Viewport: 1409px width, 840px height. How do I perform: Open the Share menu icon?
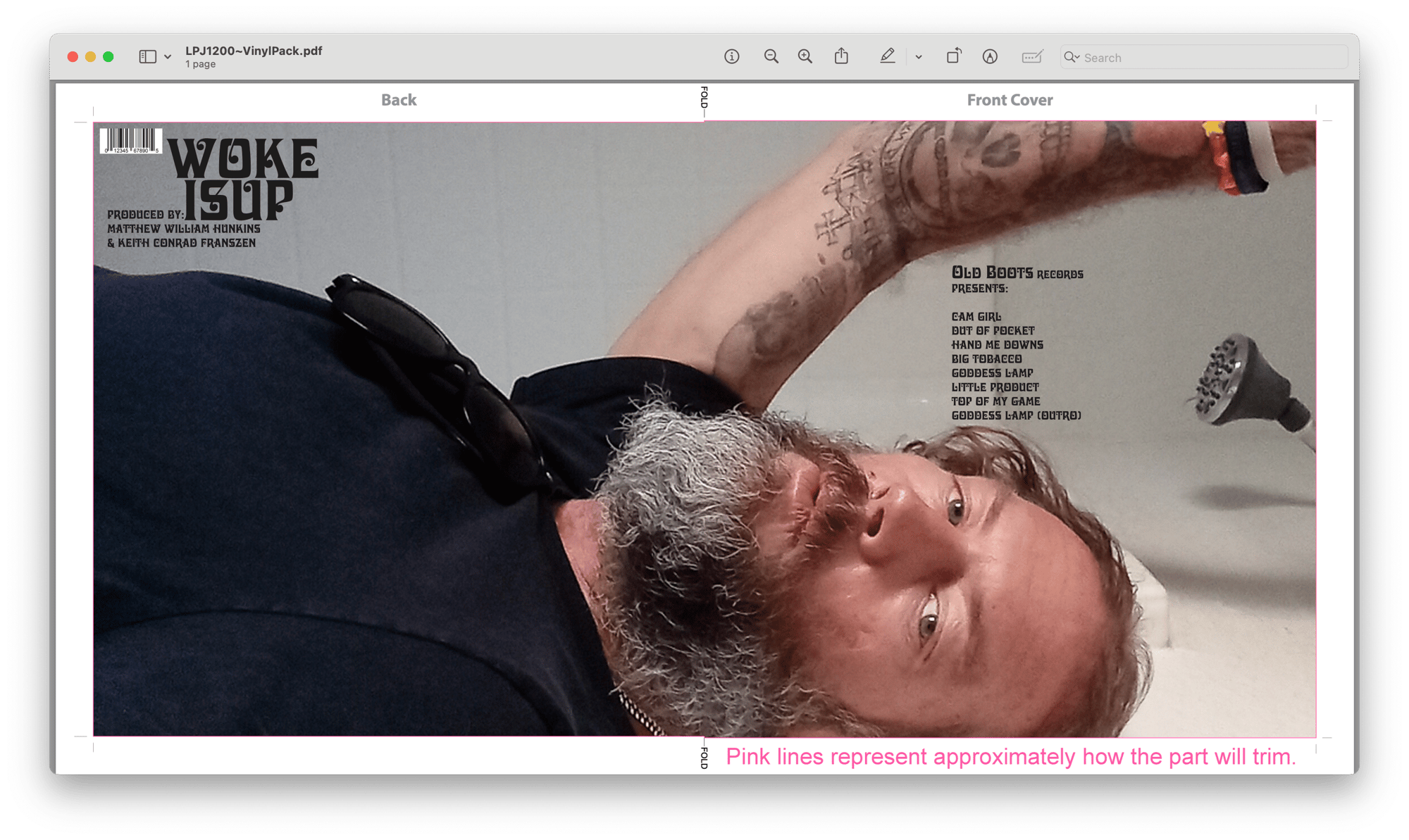point(841,56)
